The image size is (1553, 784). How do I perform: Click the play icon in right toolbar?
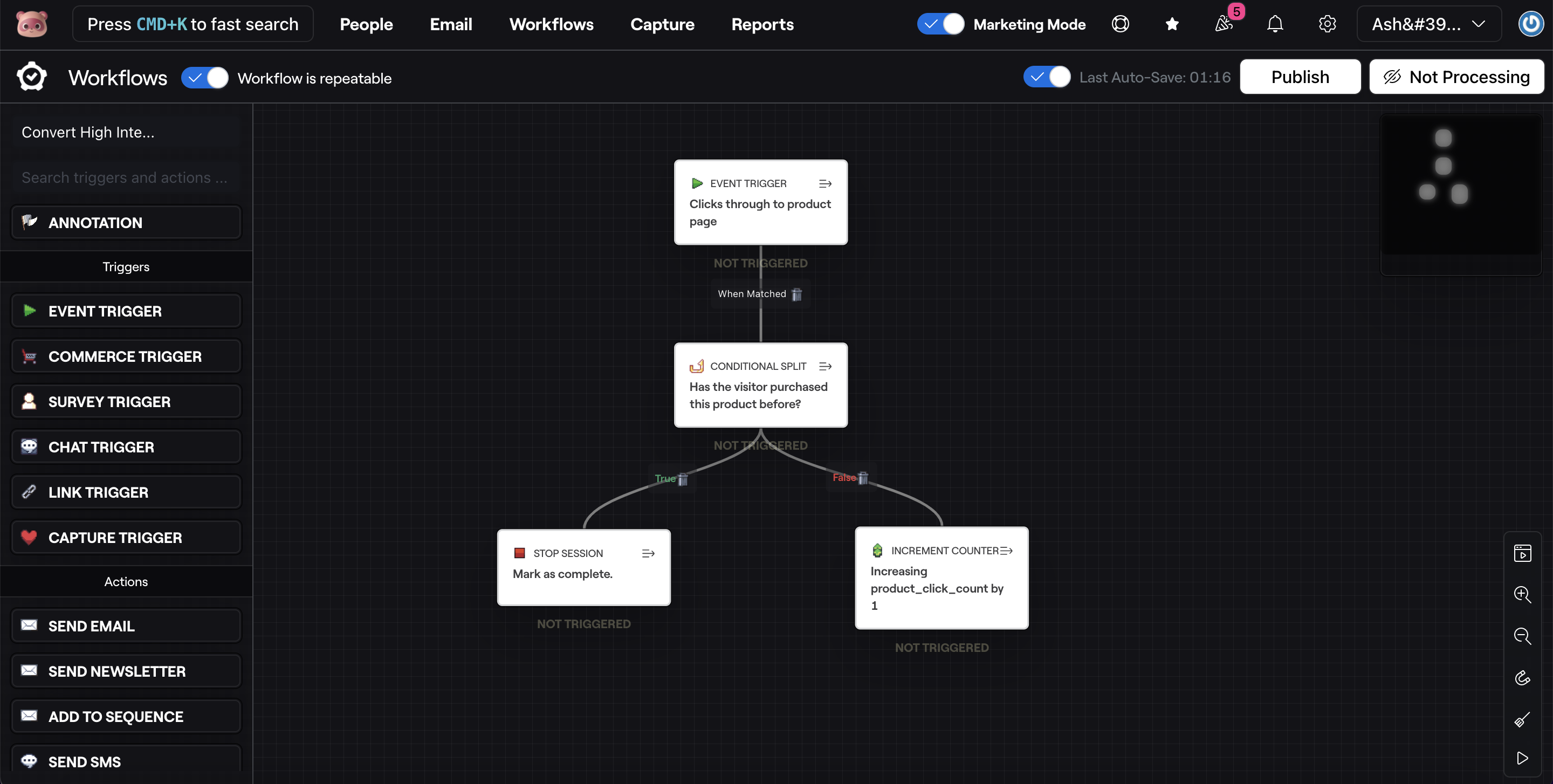point(1522,758)
